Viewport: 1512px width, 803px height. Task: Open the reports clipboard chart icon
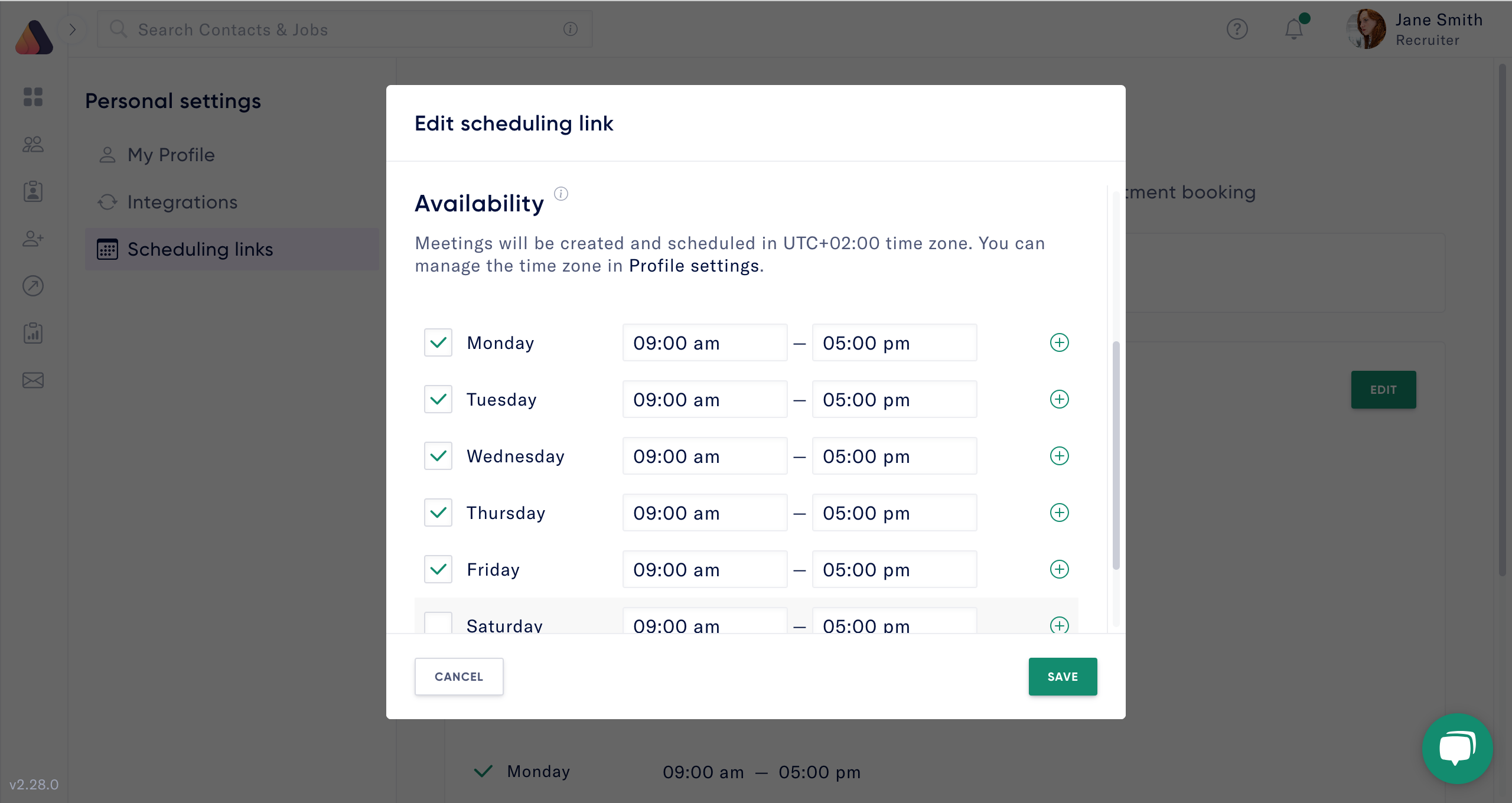(32, 332)
